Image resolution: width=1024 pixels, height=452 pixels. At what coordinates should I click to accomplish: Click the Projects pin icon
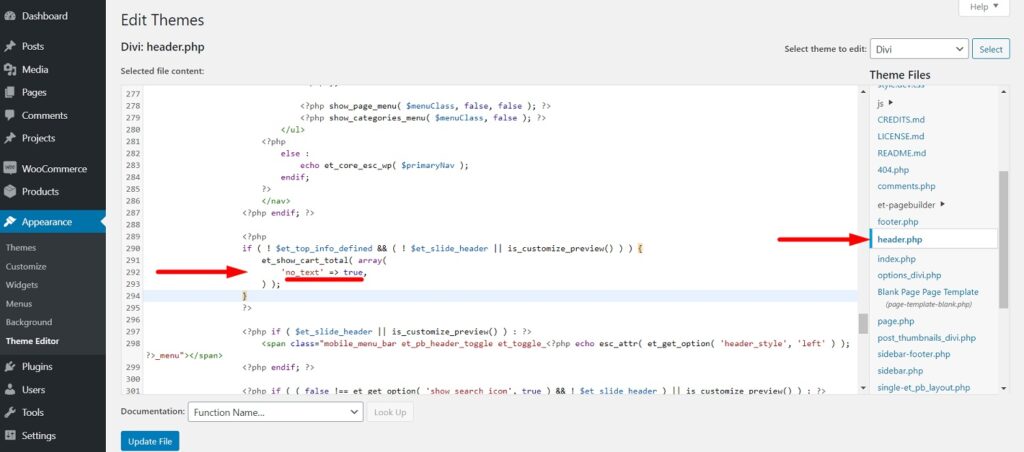10,138
